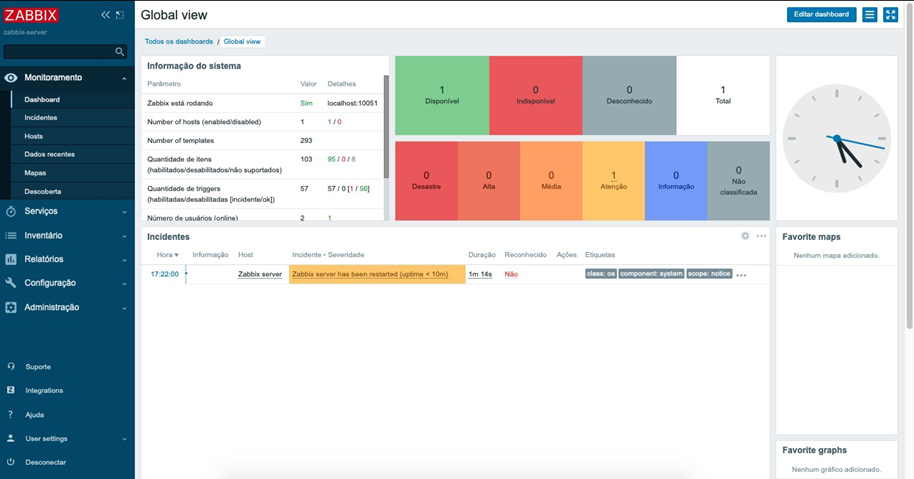Click the localhost:10051 details value

click(352, 103)
